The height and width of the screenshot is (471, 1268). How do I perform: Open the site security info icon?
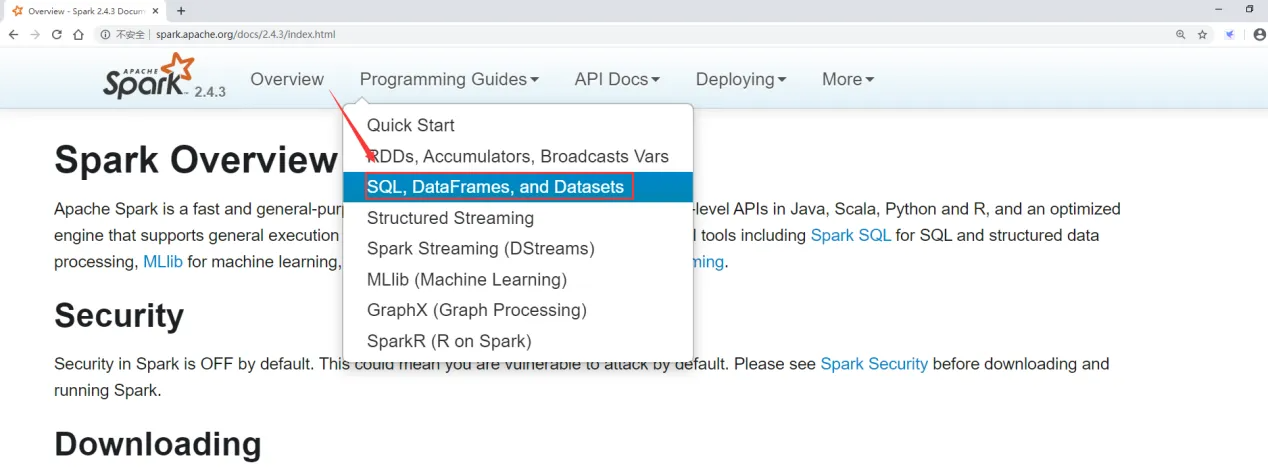(x=105, y=34)
